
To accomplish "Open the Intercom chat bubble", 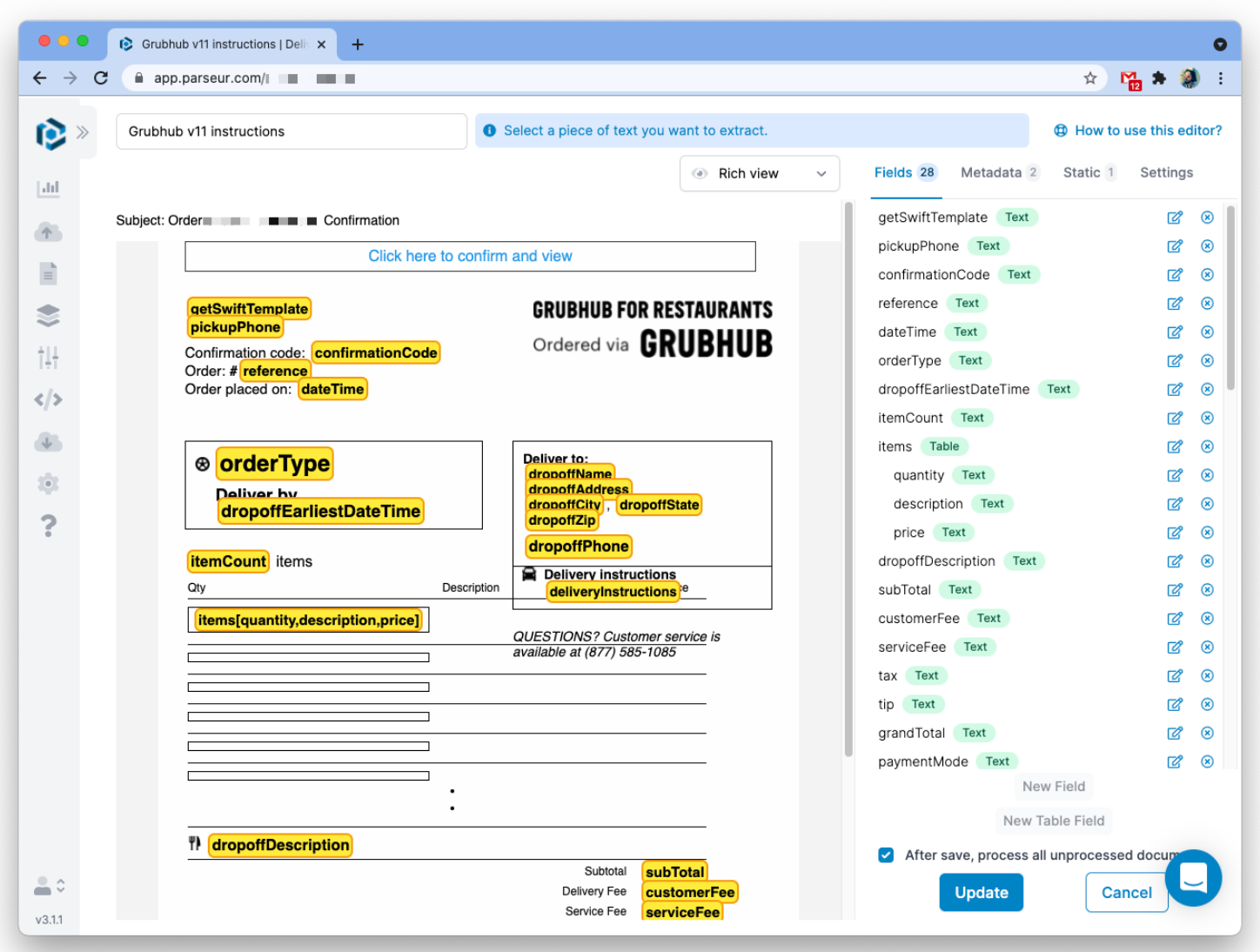I will coord(1193,878).
